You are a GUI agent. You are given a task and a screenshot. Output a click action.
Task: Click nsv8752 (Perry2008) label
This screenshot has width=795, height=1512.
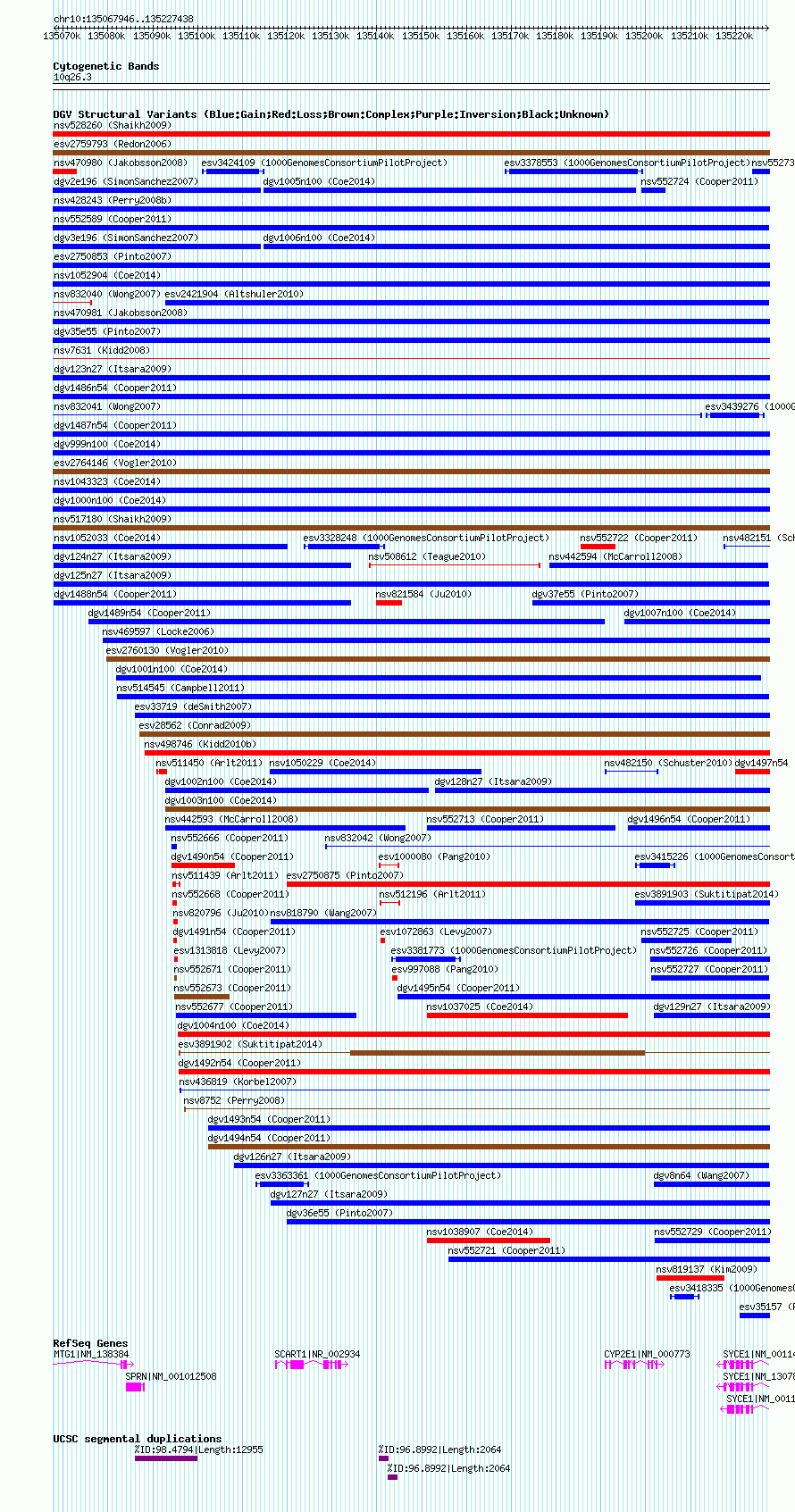pos(235,1100)
